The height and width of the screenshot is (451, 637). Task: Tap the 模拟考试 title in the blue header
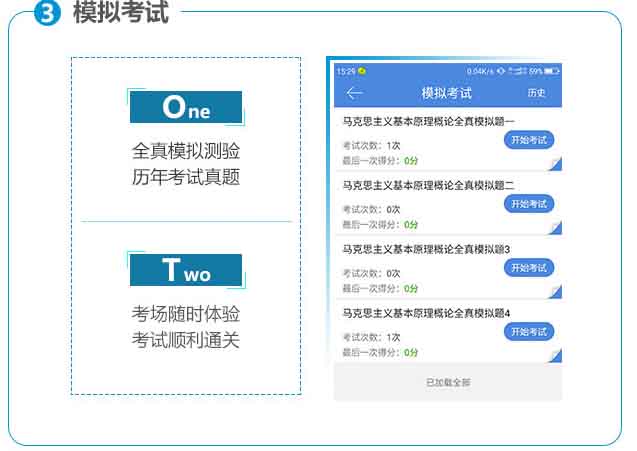tap(446, 93)
